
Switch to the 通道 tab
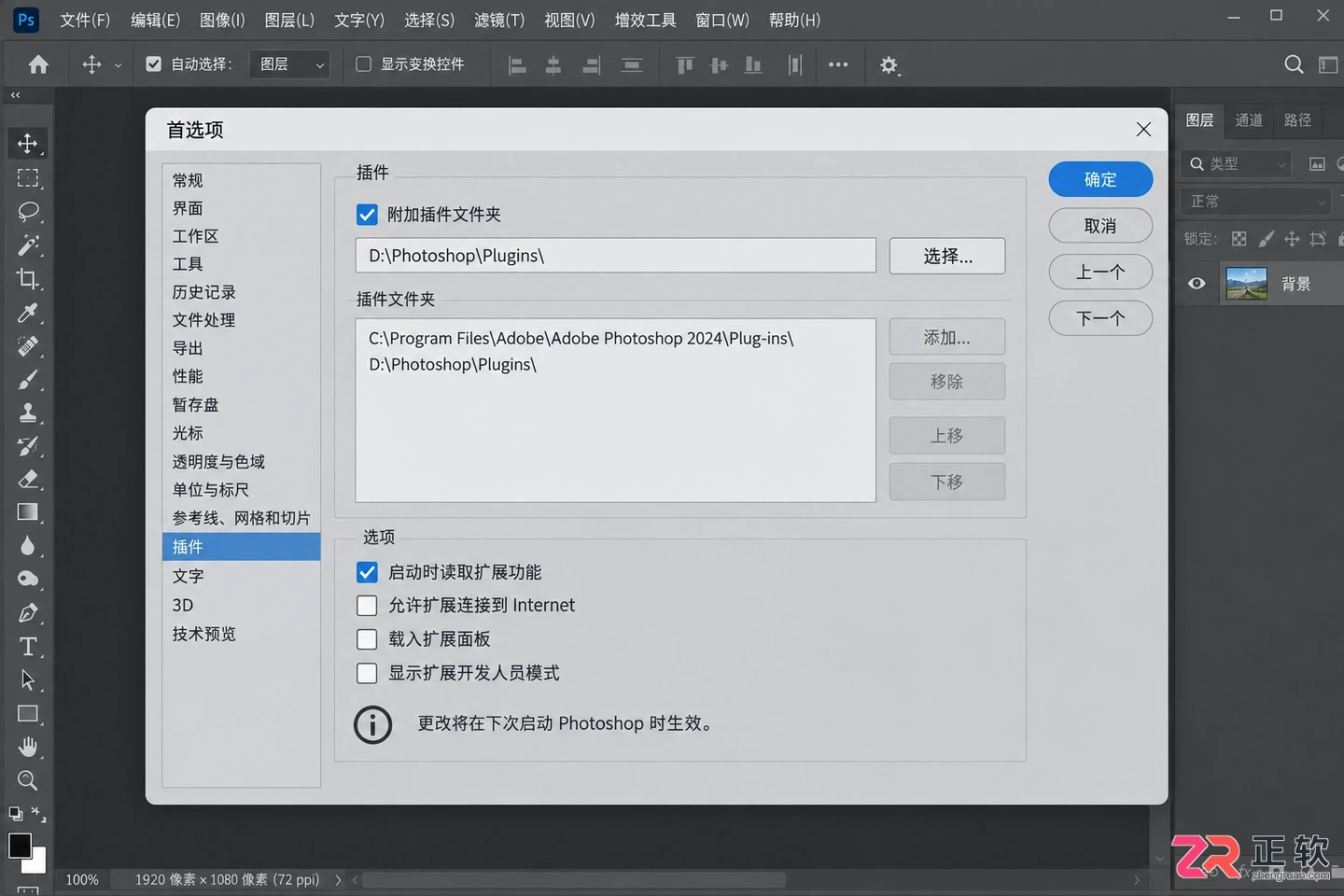[1249, 120]
